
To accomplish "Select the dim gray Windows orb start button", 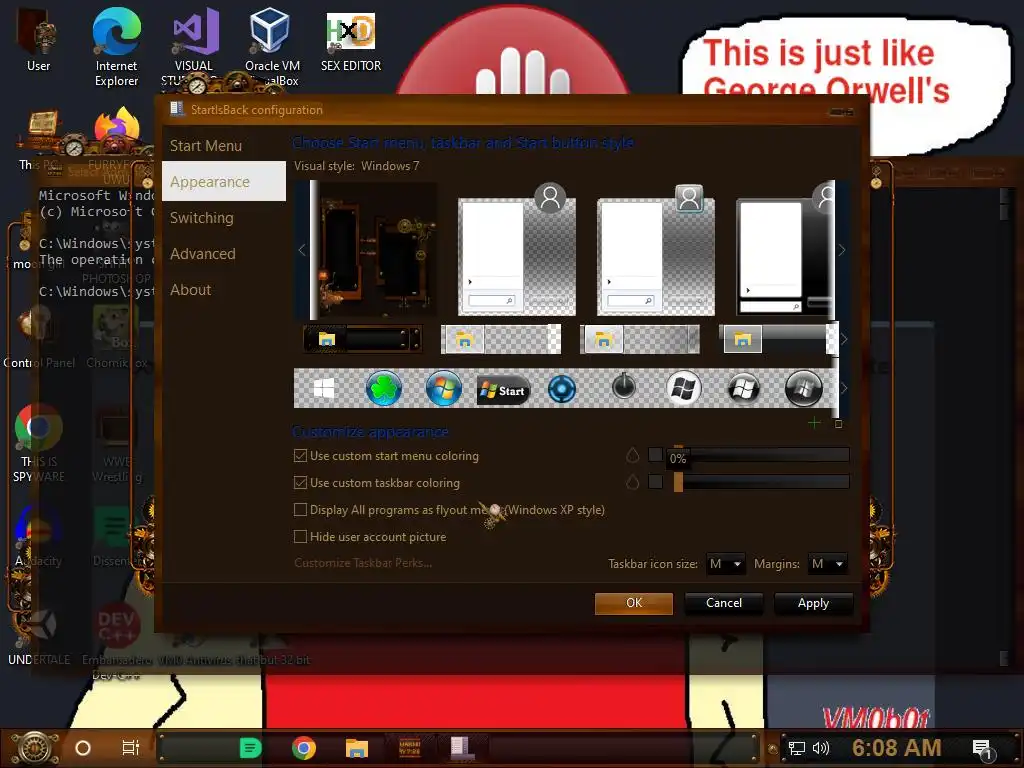I will tap(803, 389).
